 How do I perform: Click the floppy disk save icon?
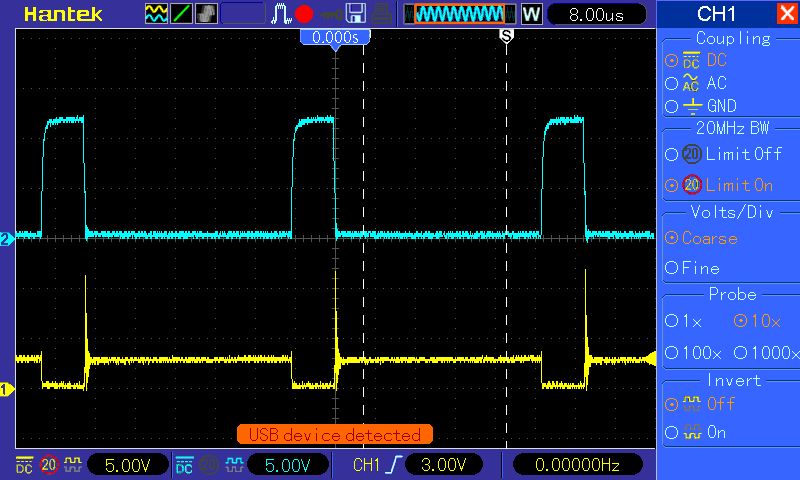pos(356,14)
